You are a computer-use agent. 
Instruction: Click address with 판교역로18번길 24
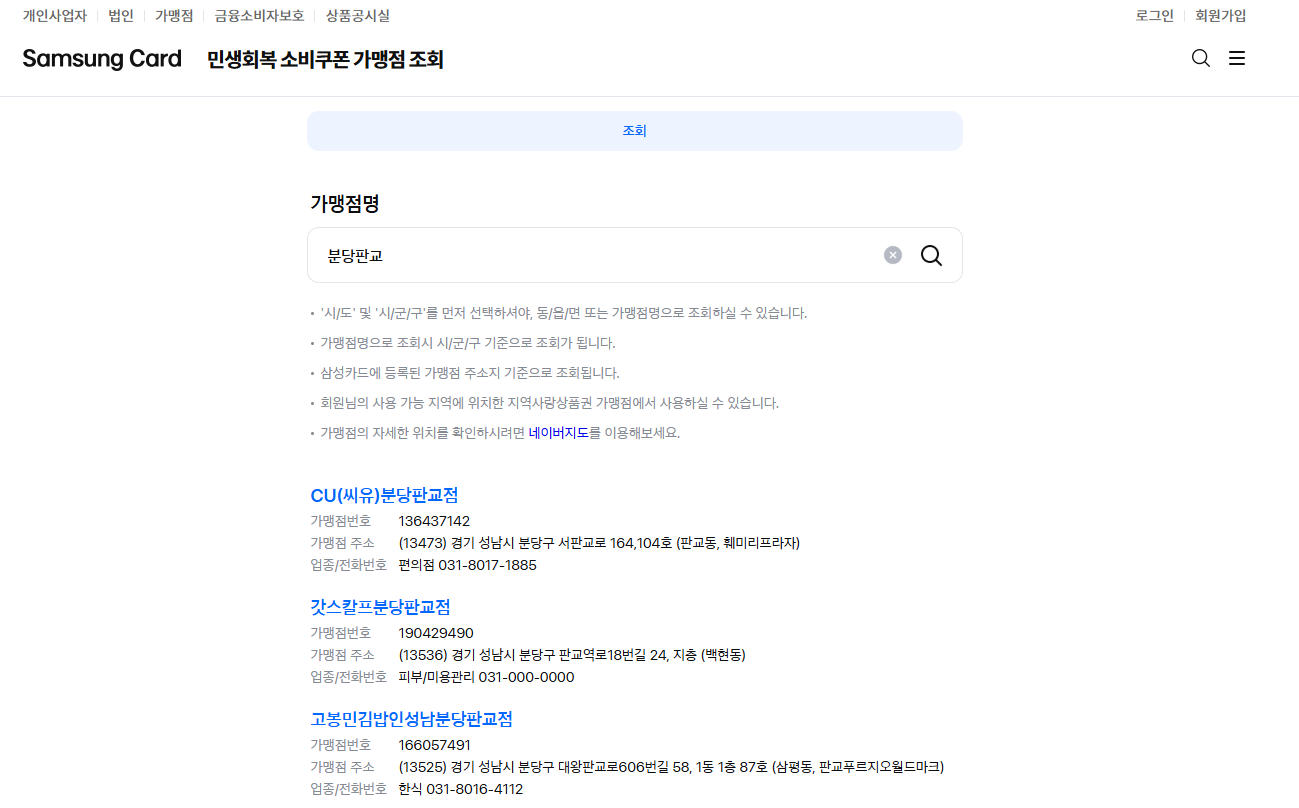[572, 655]
